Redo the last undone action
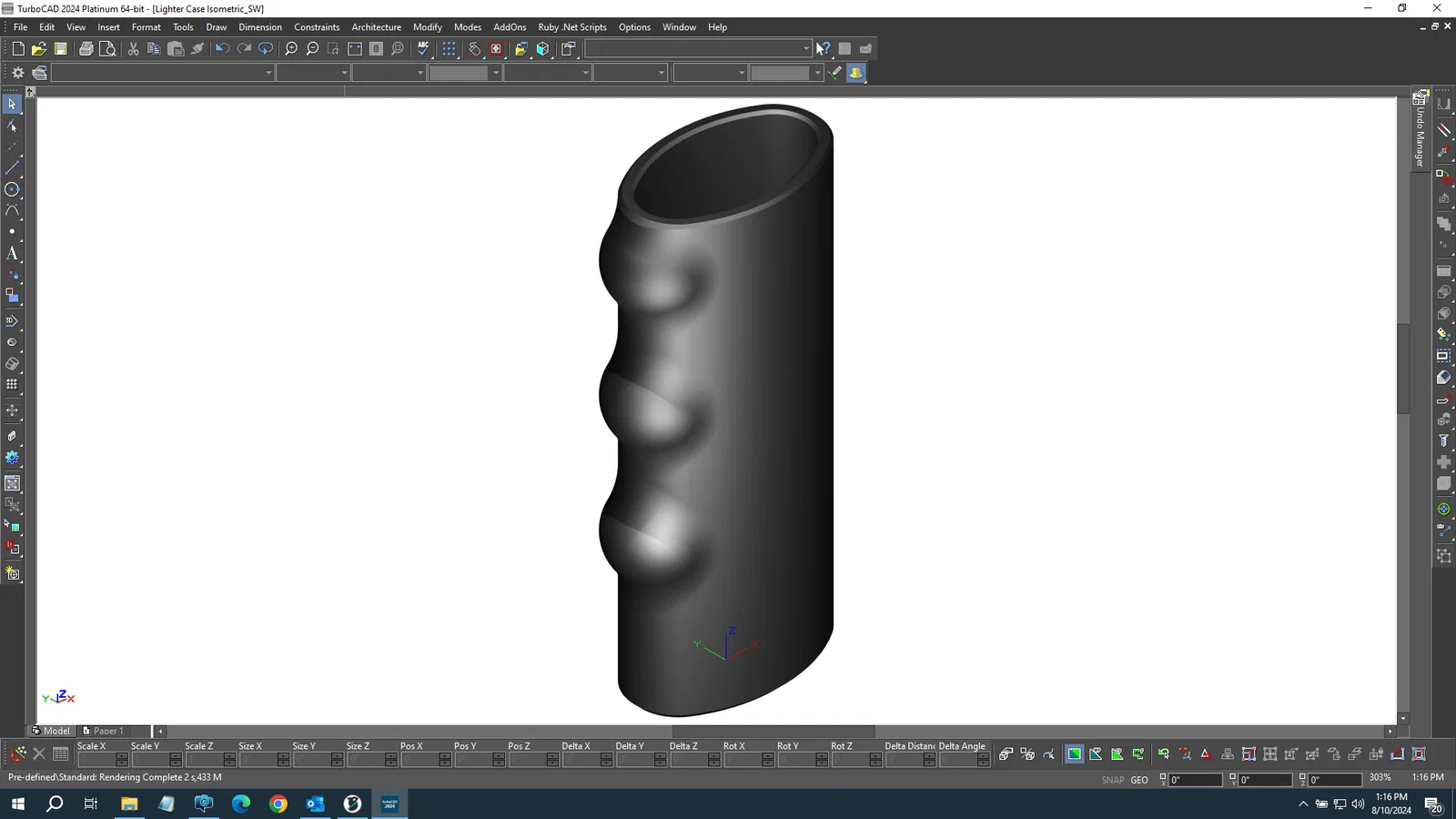1456x819 pixels. click(244, 49)
